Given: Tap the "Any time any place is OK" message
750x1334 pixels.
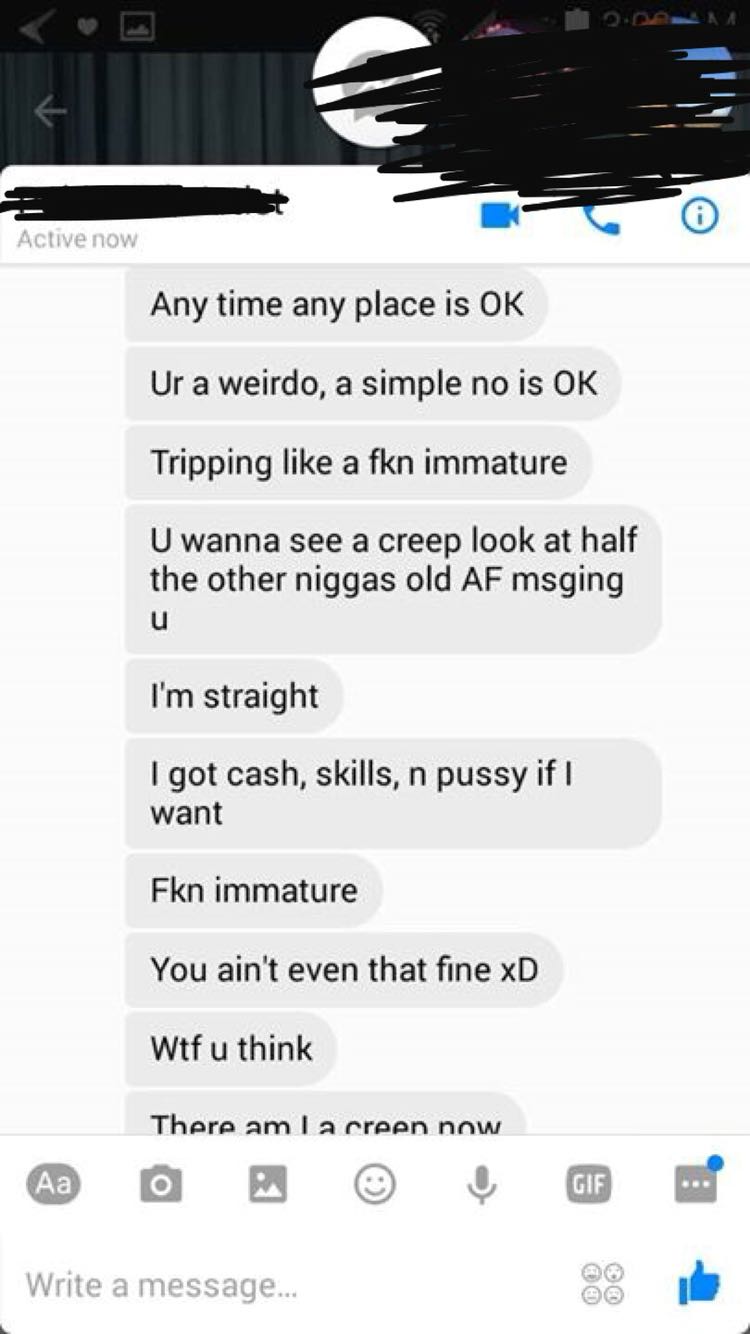Looking at the screenshot, I should 337,304.
